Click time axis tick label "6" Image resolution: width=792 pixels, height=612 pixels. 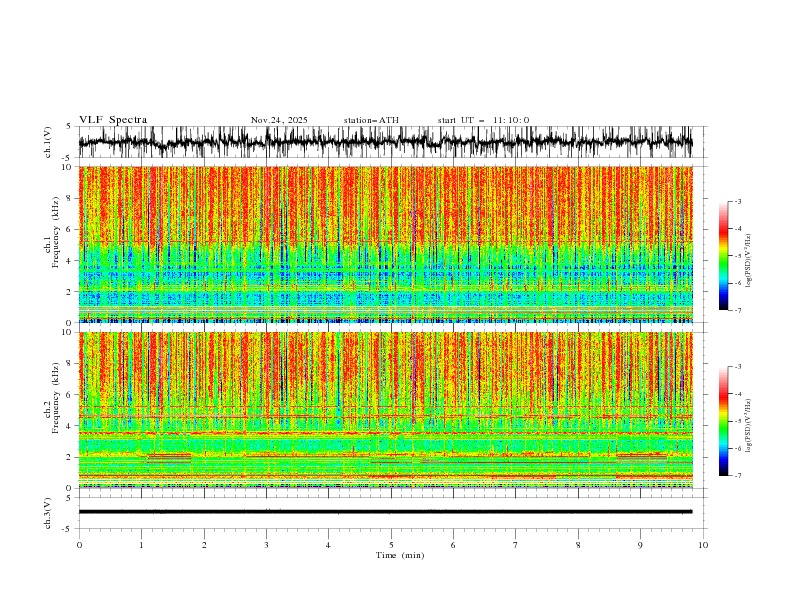point(453,545)
